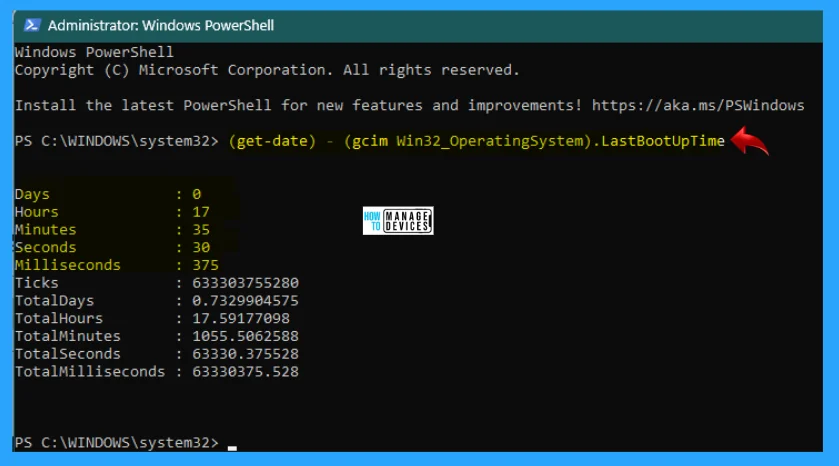Select the TotalHours value 17.59177098

(x=241, y=318)
